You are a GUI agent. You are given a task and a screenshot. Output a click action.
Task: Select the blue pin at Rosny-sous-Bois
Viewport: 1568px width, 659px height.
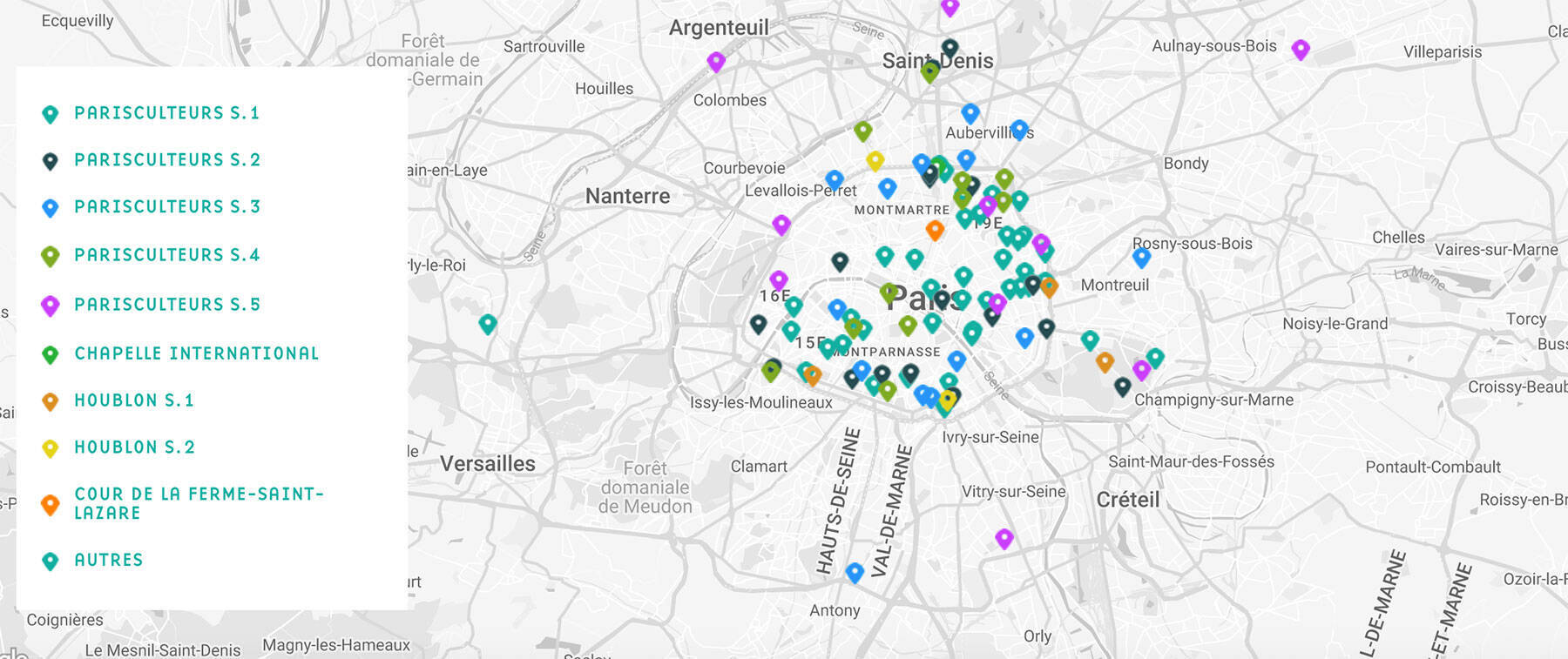click(1142, 257)
